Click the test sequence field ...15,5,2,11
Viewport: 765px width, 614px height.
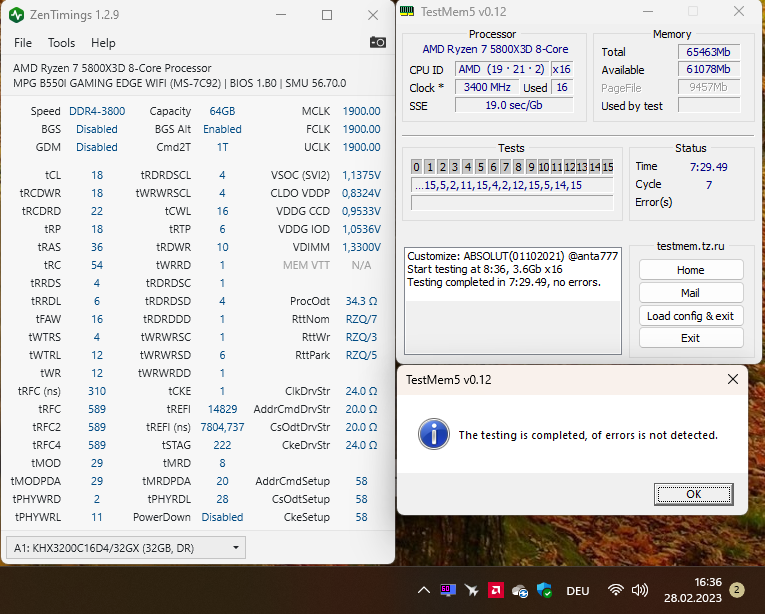coord(512,185)
